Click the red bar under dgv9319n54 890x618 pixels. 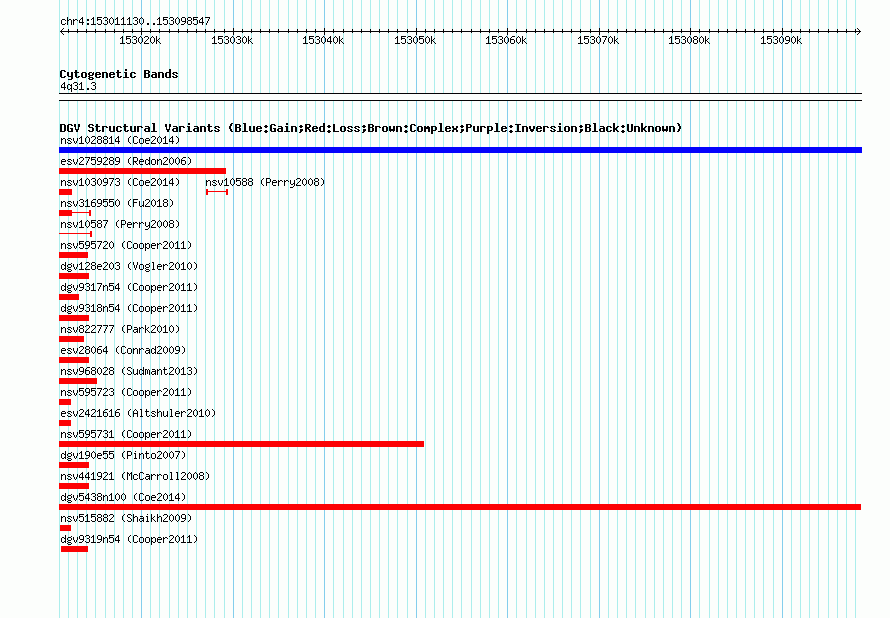[x=74, y=549]
